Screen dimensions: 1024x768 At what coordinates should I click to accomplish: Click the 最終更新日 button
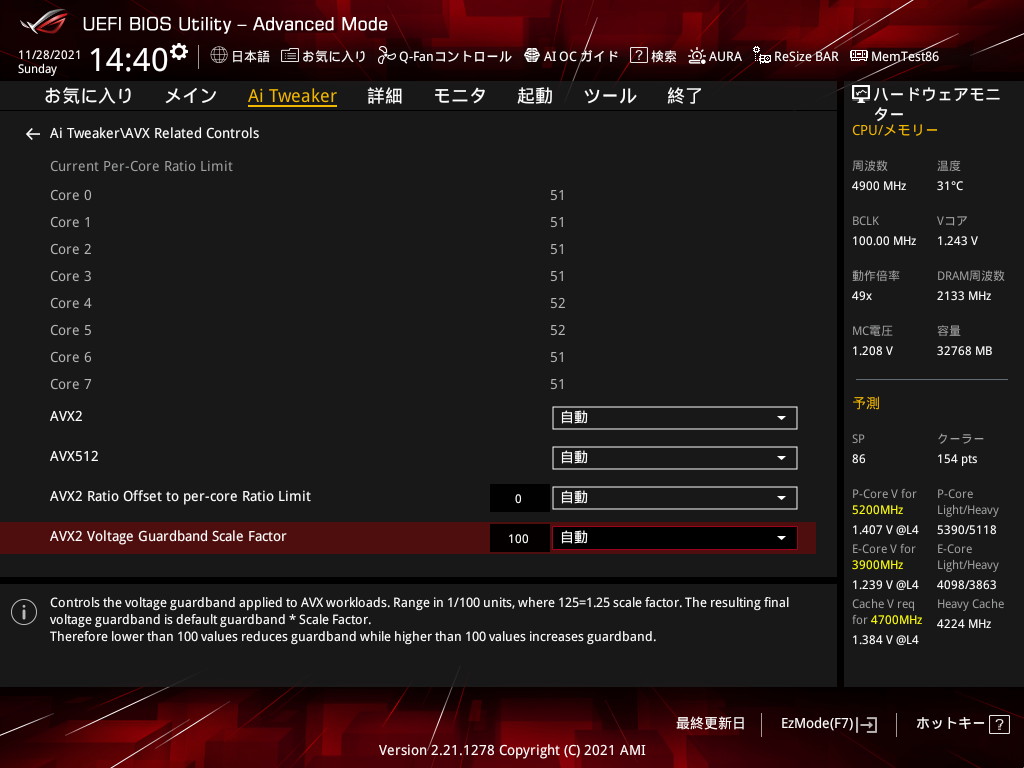point(711,723)
